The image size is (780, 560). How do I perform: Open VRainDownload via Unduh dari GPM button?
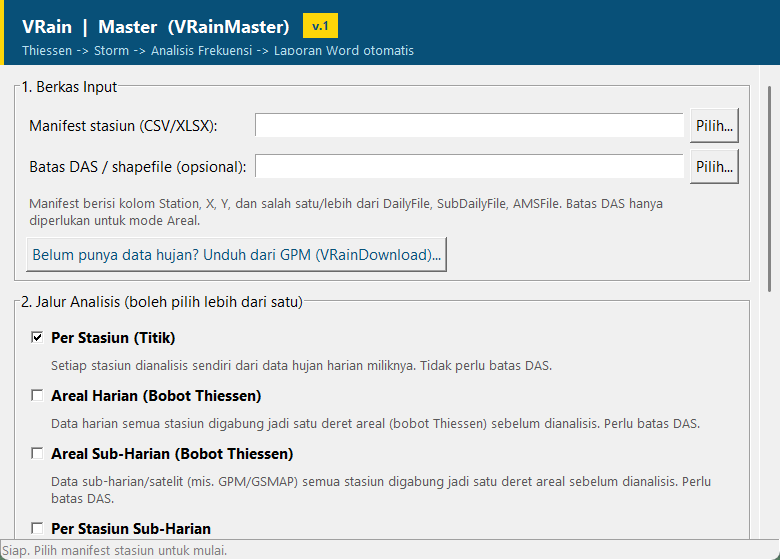236,254
